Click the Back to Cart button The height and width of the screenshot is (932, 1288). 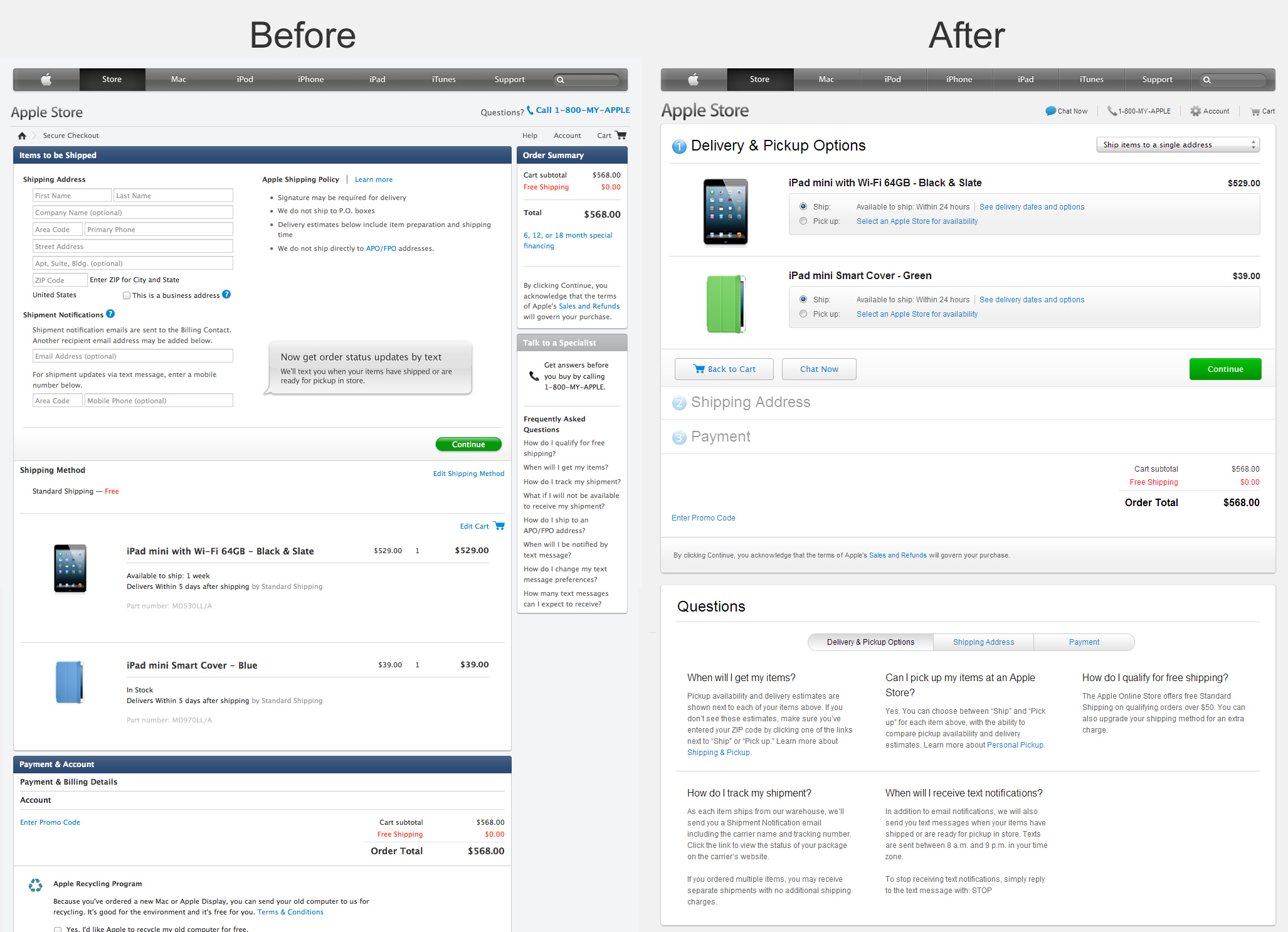724,369
